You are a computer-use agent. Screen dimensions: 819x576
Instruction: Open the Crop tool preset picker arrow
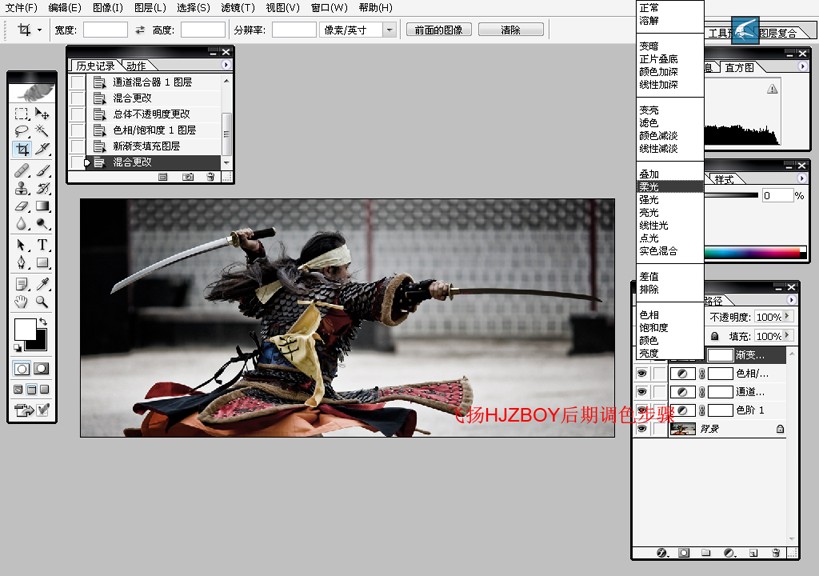[x=40, y=30]
